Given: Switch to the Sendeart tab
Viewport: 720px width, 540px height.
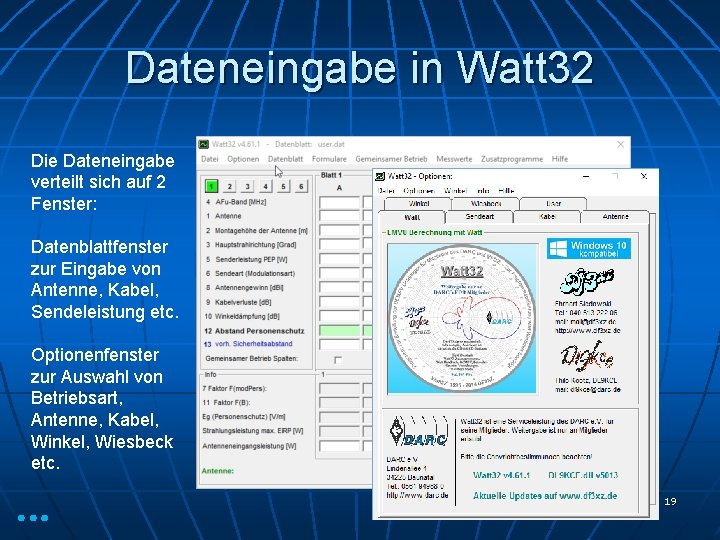Looking at the screenshot, I should (x=479, y=217).
